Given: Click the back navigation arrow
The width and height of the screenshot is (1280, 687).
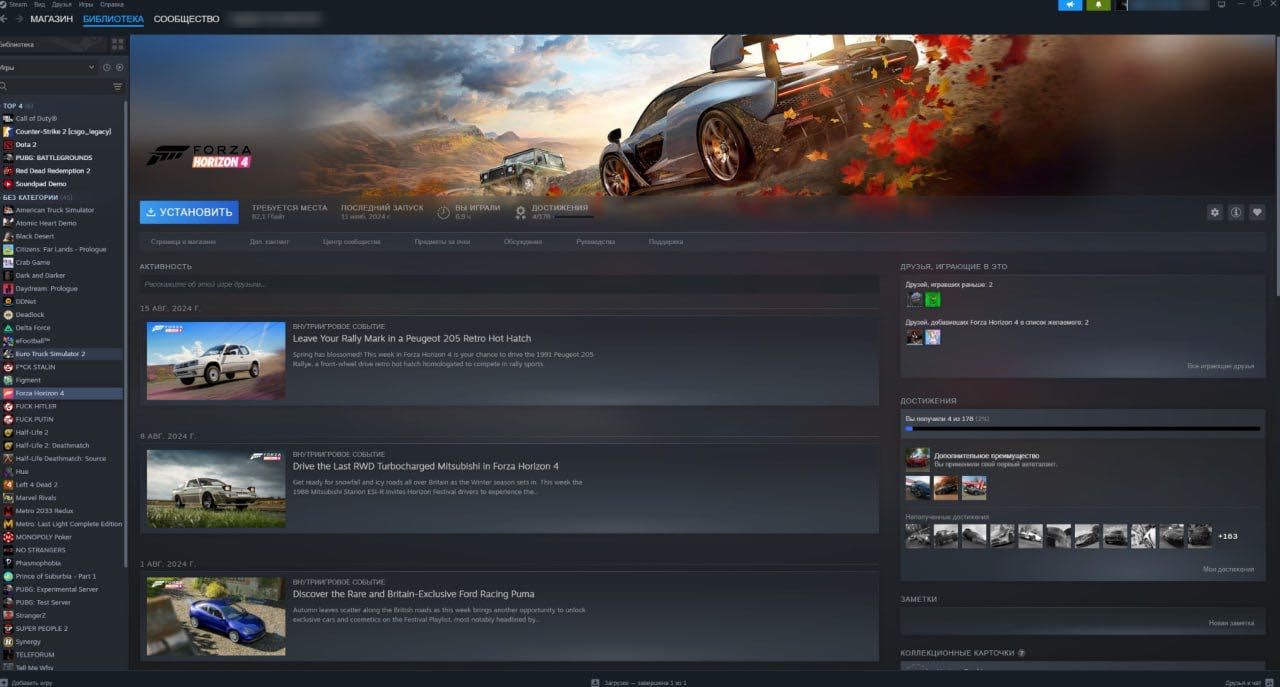Looking at the screenshot, I should click(4, 19).
